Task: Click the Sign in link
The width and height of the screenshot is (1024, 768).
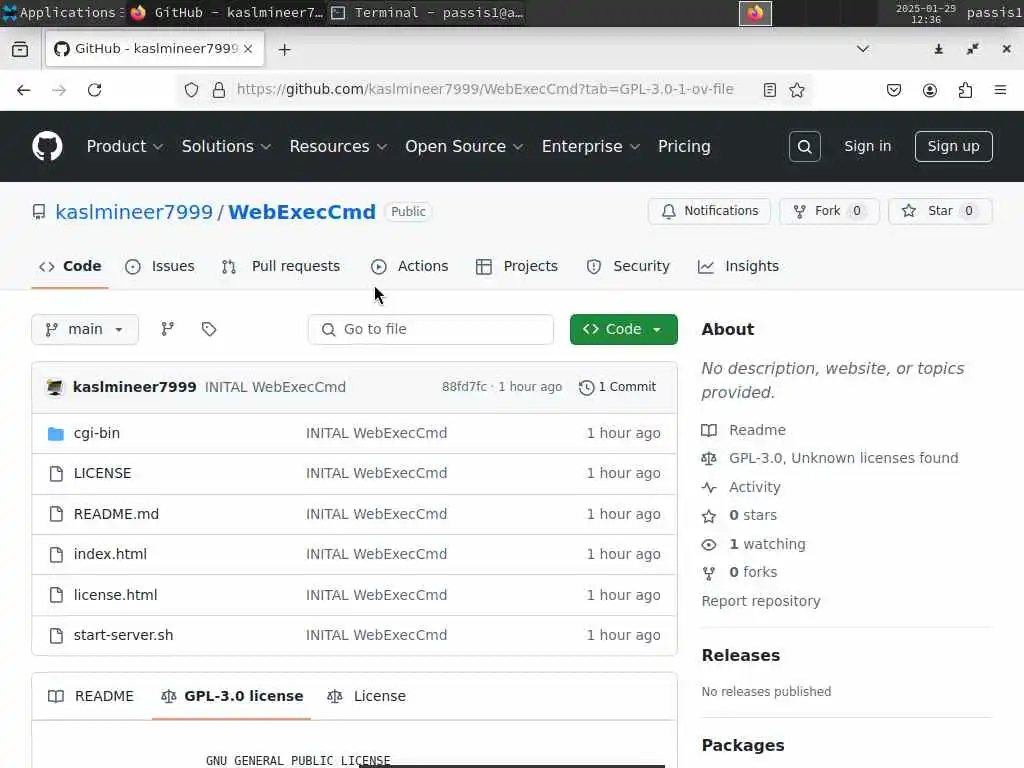Action: coord(867,146)
